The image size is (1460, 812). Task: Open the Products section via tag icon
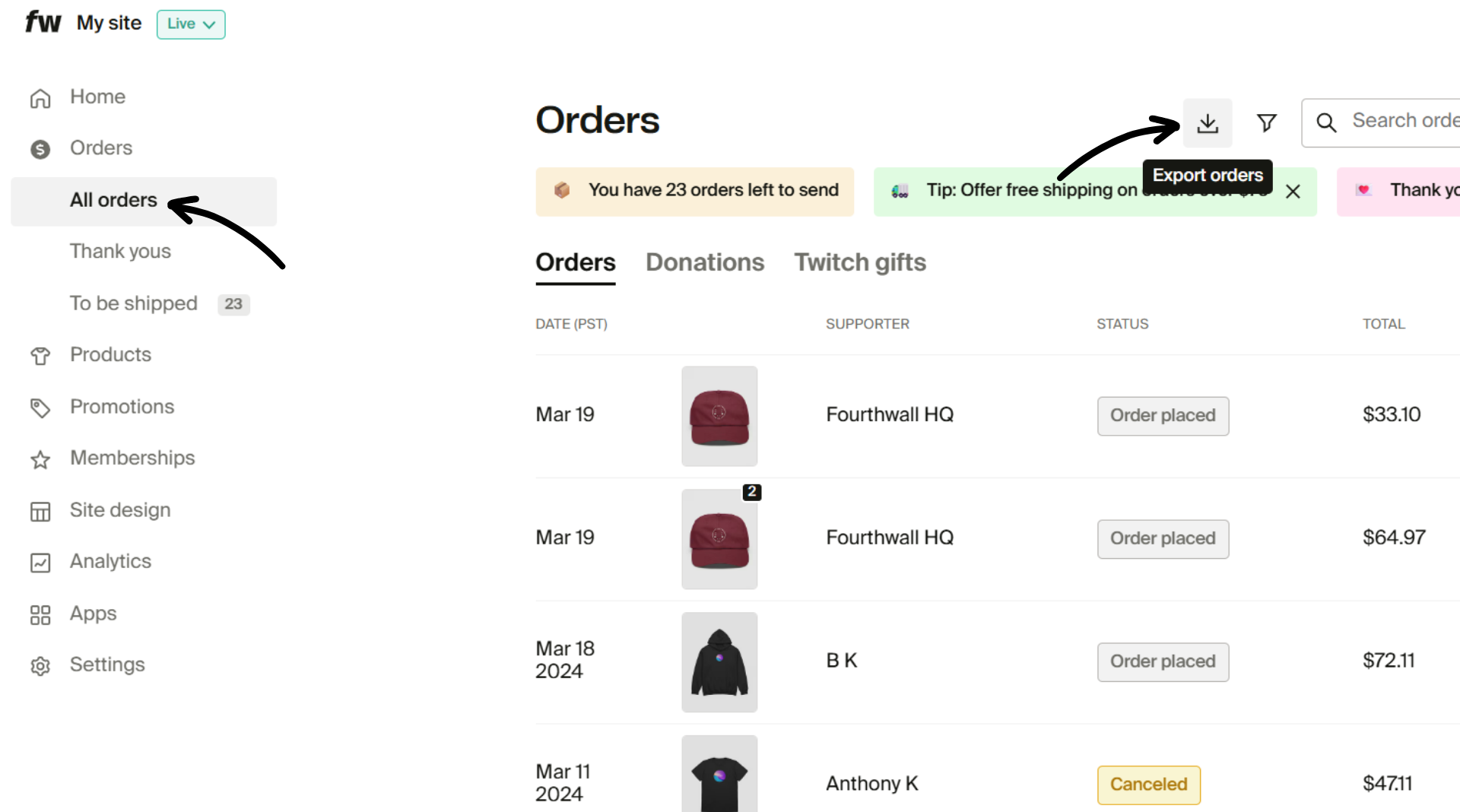click(x=40, y=356)
